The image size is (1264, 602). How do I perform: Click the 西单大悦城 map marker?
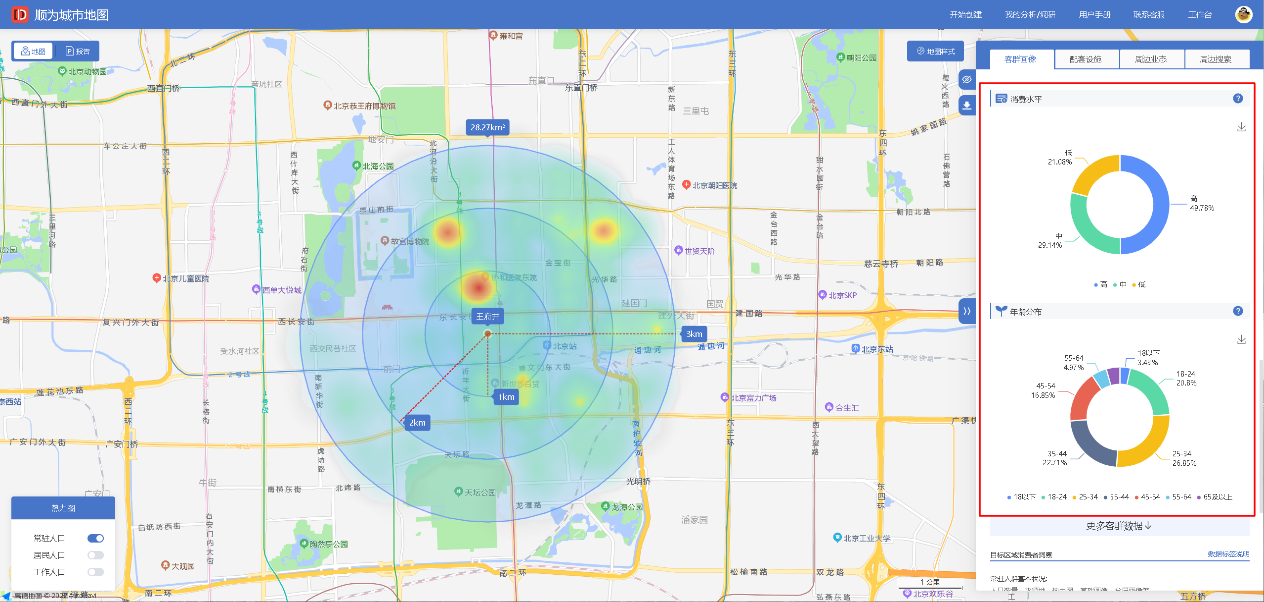pyautogui.click(x=276, y=290)
